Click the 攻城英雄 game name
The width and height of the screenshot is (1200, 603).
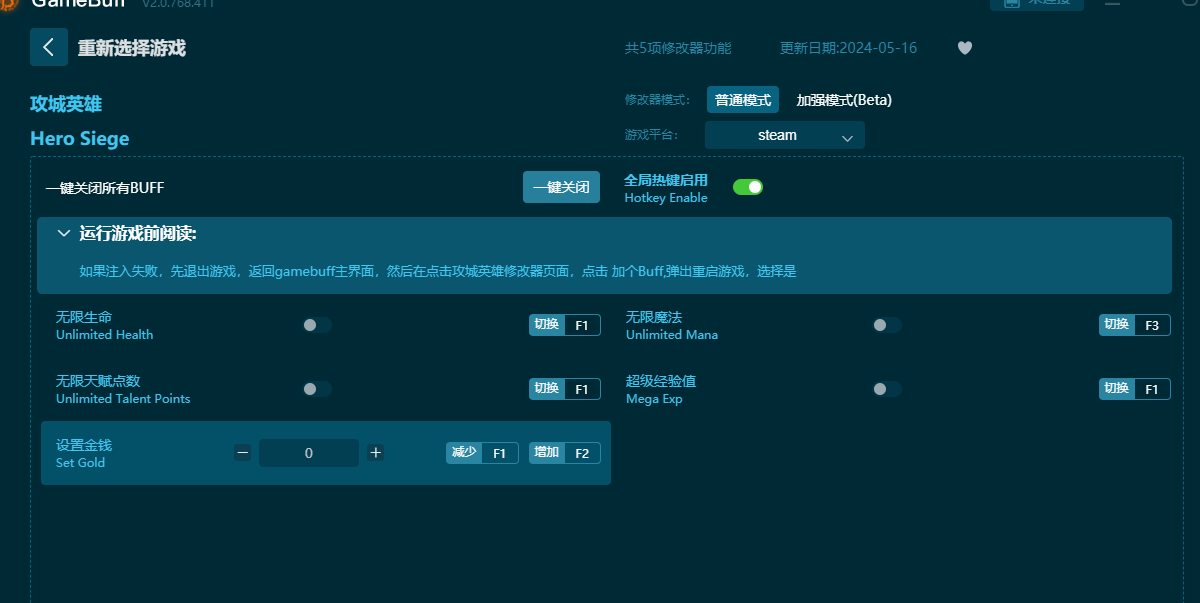(66, 104)
